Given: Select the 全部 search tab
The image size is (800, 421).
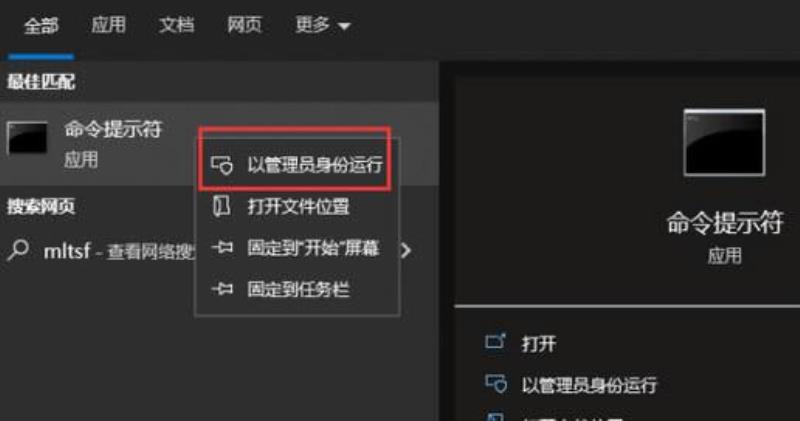Looking at the screenshot, I should [x=41, y=25].
